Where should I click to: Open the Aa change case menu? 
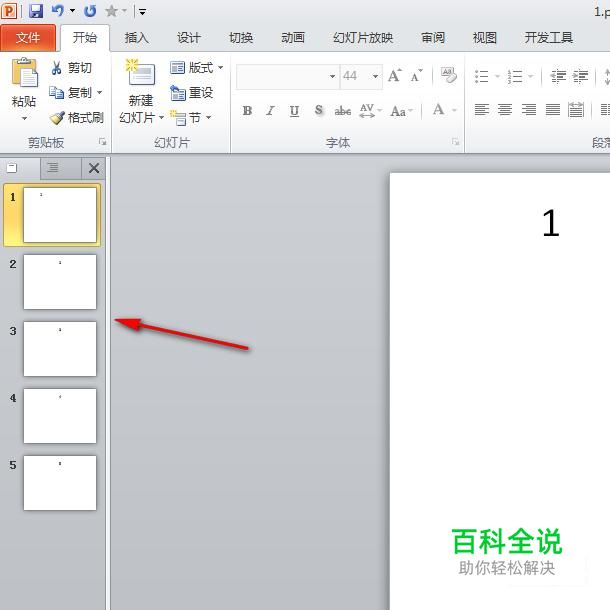click(x=401, y=111)
